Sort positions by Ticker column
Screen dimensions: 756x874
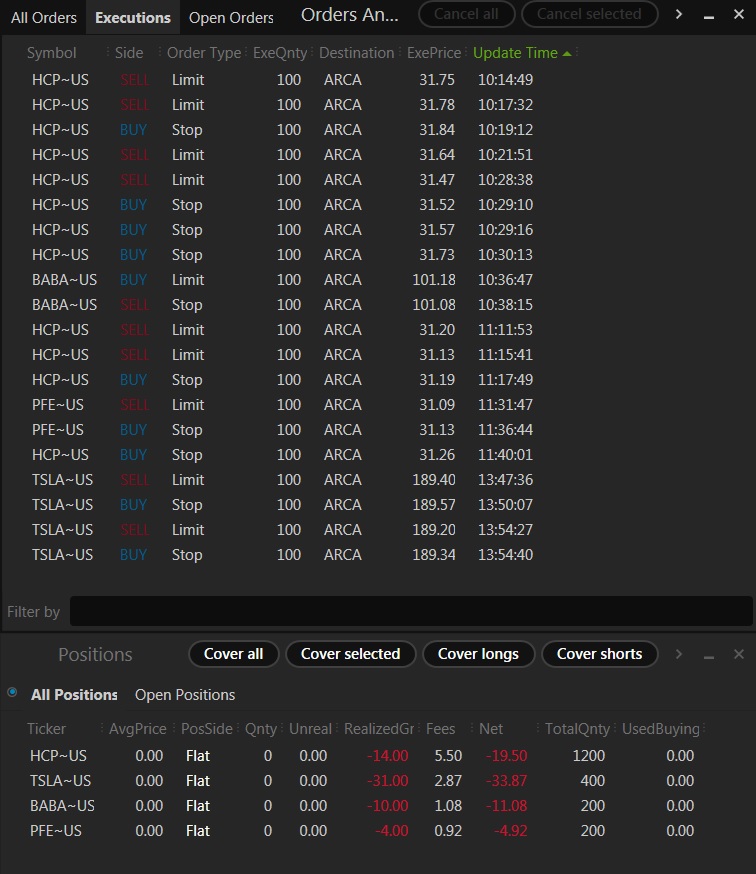pos(46,729)
